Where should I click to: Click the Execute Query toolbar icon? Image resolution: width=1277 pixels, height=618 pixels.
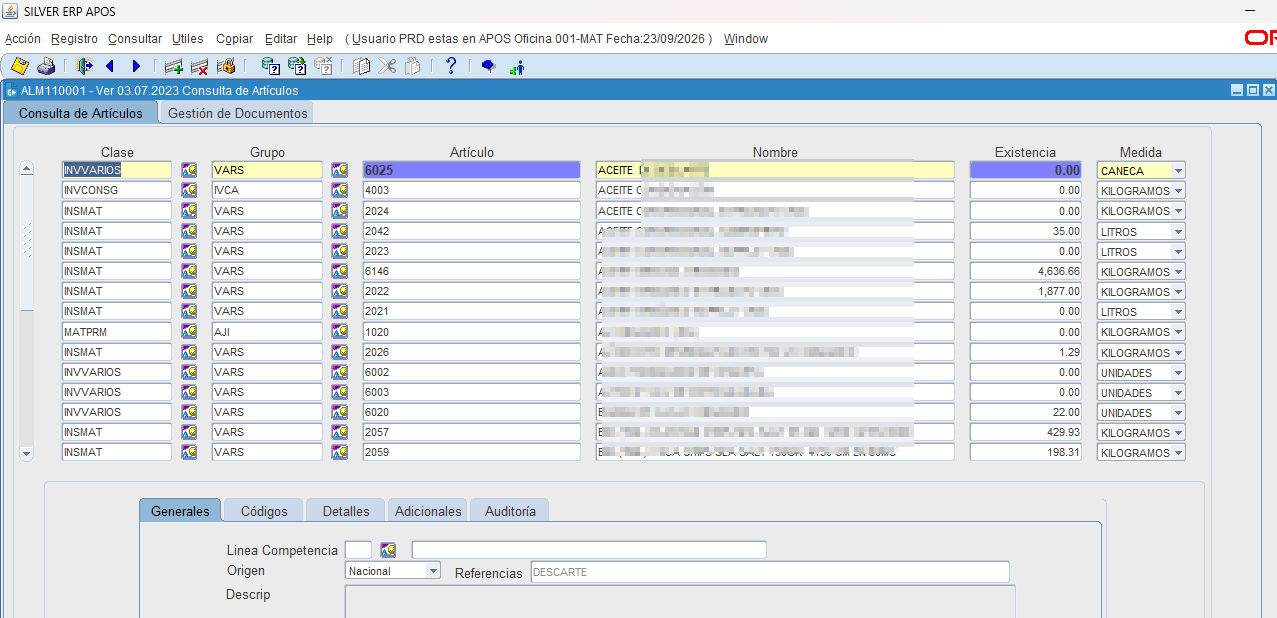[x=297, y=66]
